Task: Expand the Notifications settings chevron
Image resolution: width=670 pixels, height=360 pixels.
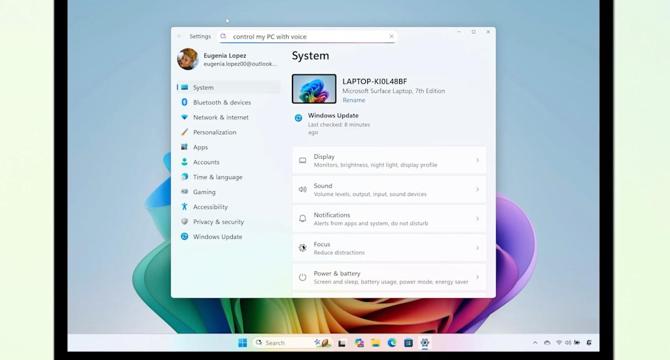Action: click(478, 219)
